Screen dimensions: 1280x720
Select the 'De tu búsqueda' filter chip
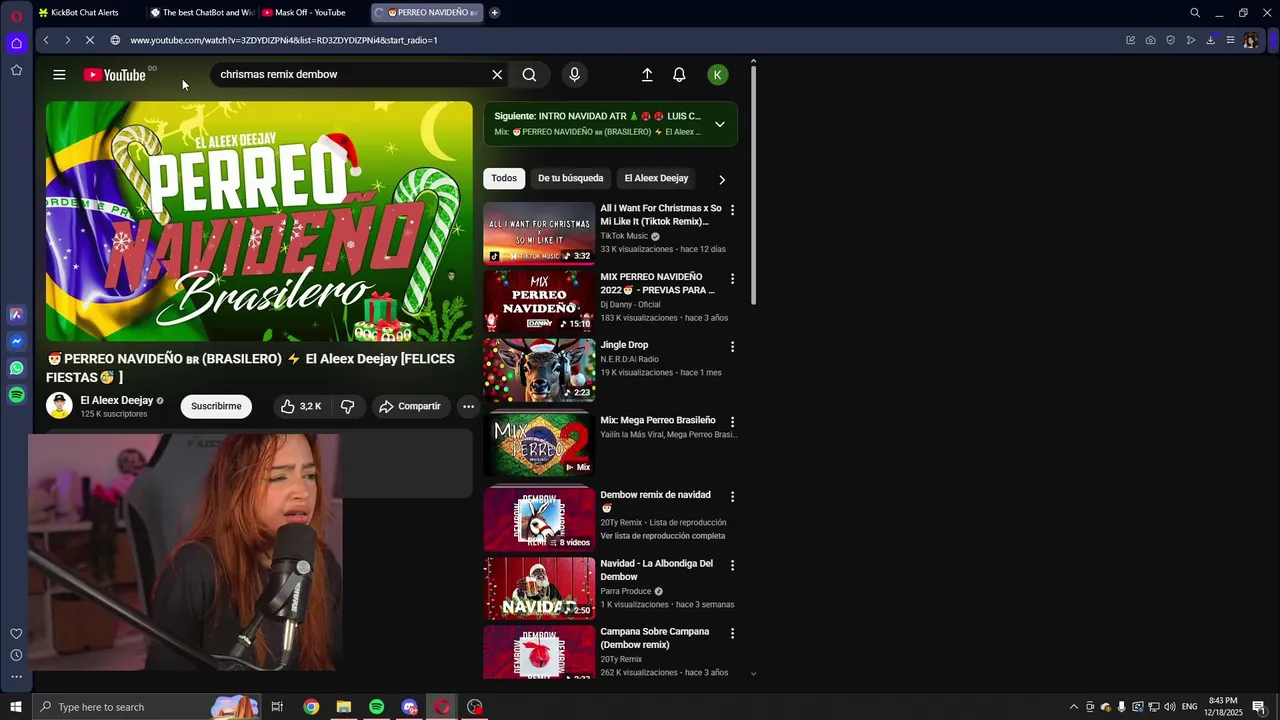[570, 178]
